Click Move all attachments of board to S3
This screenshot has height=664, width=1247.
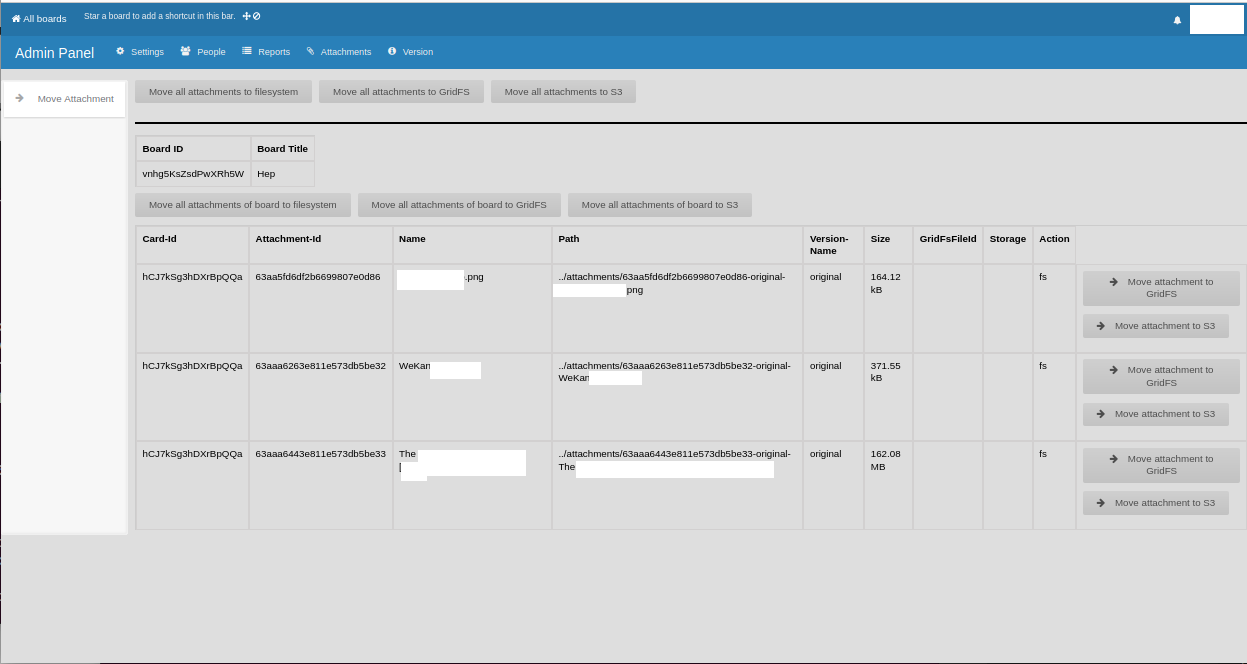(x=659, y=205)
